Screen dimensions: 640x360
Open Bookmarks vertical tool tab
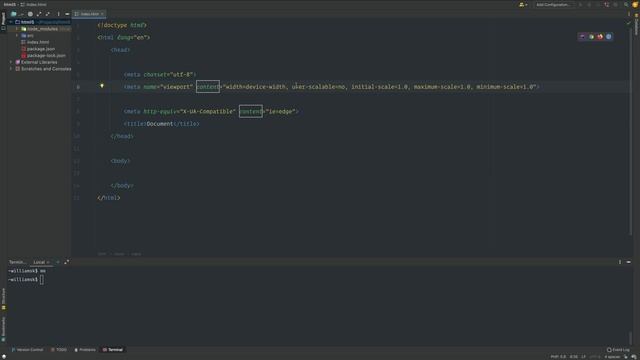[3, 329]
